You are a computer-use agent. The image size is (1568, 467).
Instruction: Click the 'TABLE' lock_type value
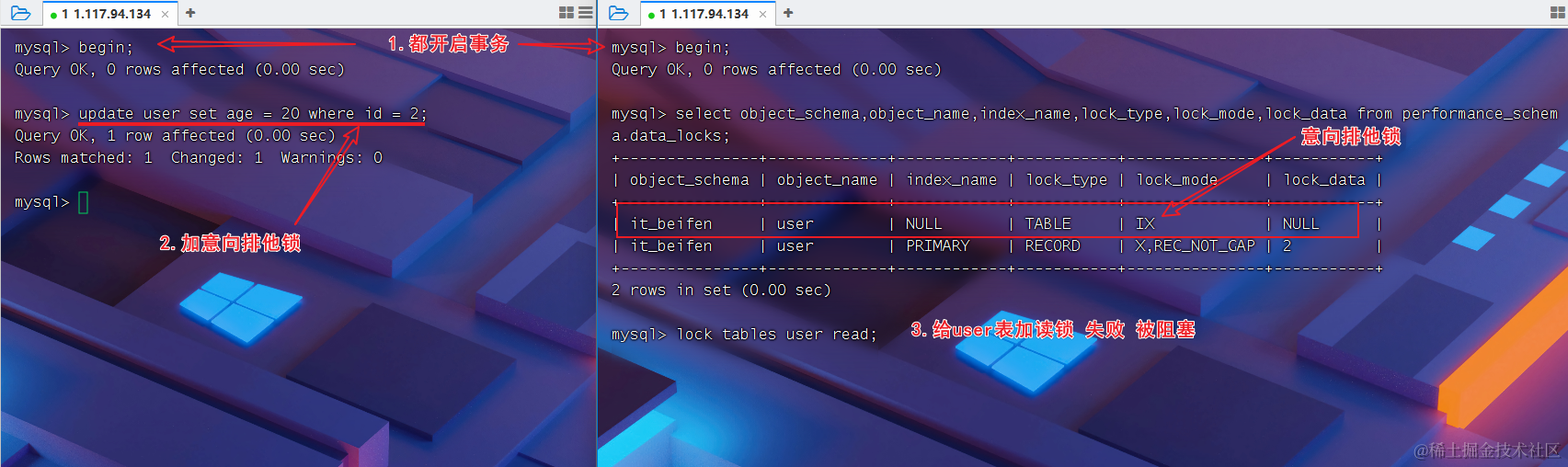1048,223
